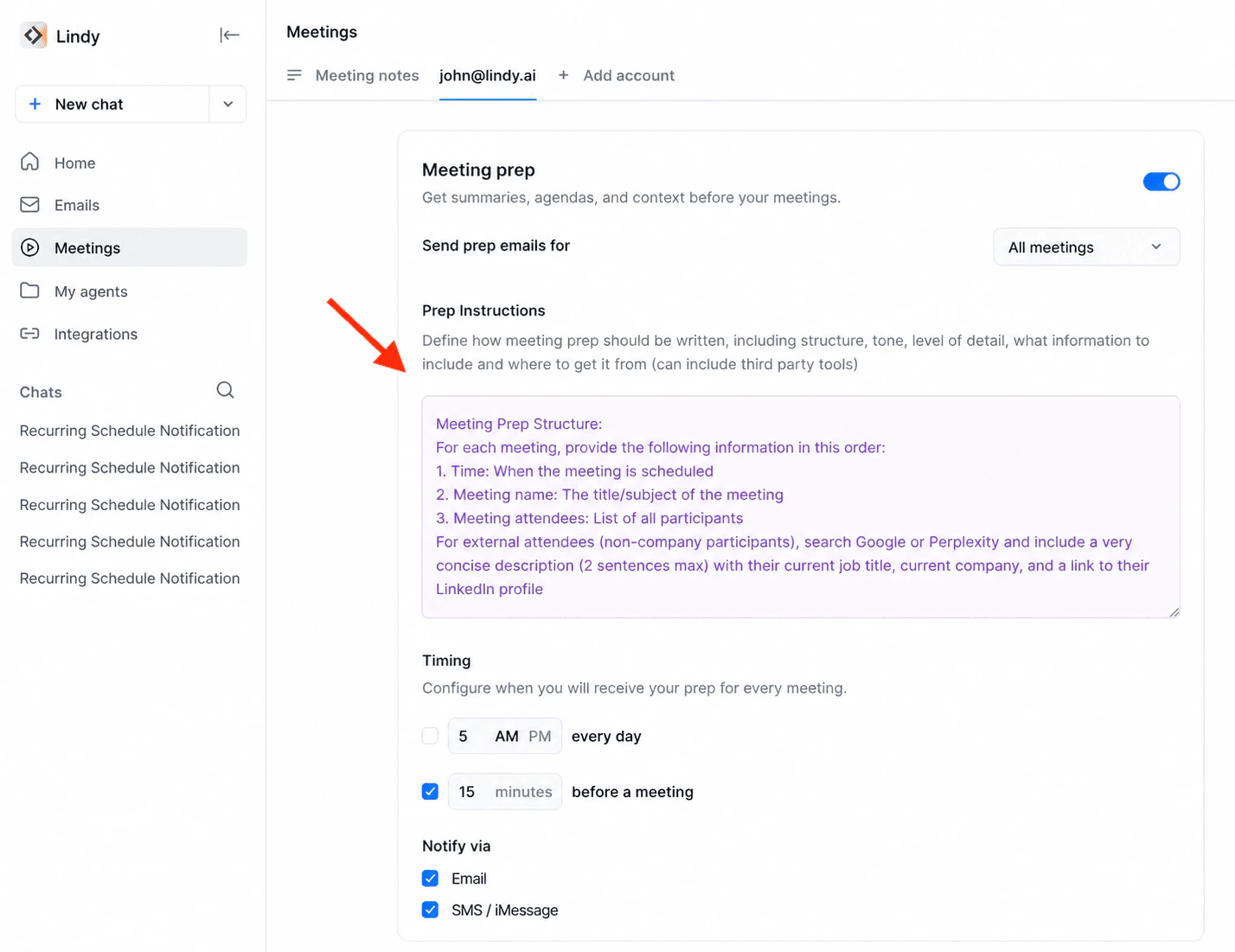Uncheck the before a meeting checkbox

click(x=430, y=791)
